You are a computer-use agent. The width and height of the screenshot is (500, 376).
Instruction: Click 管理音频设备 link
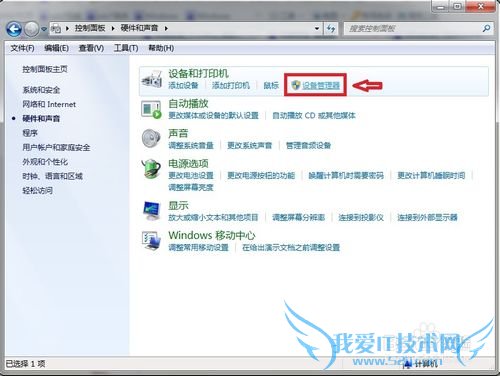(x=308, y=146)
